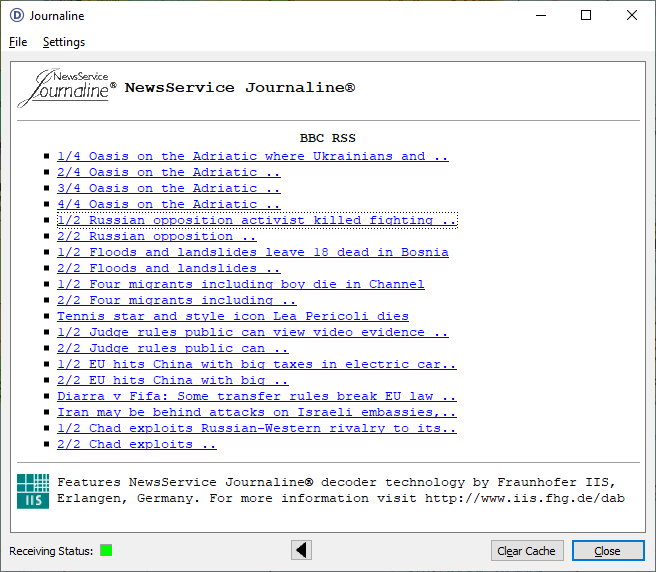This screenshot has width=656, height=572.
Task: Open 1/2 Judge rules public video evidence link
Action: 252,332
